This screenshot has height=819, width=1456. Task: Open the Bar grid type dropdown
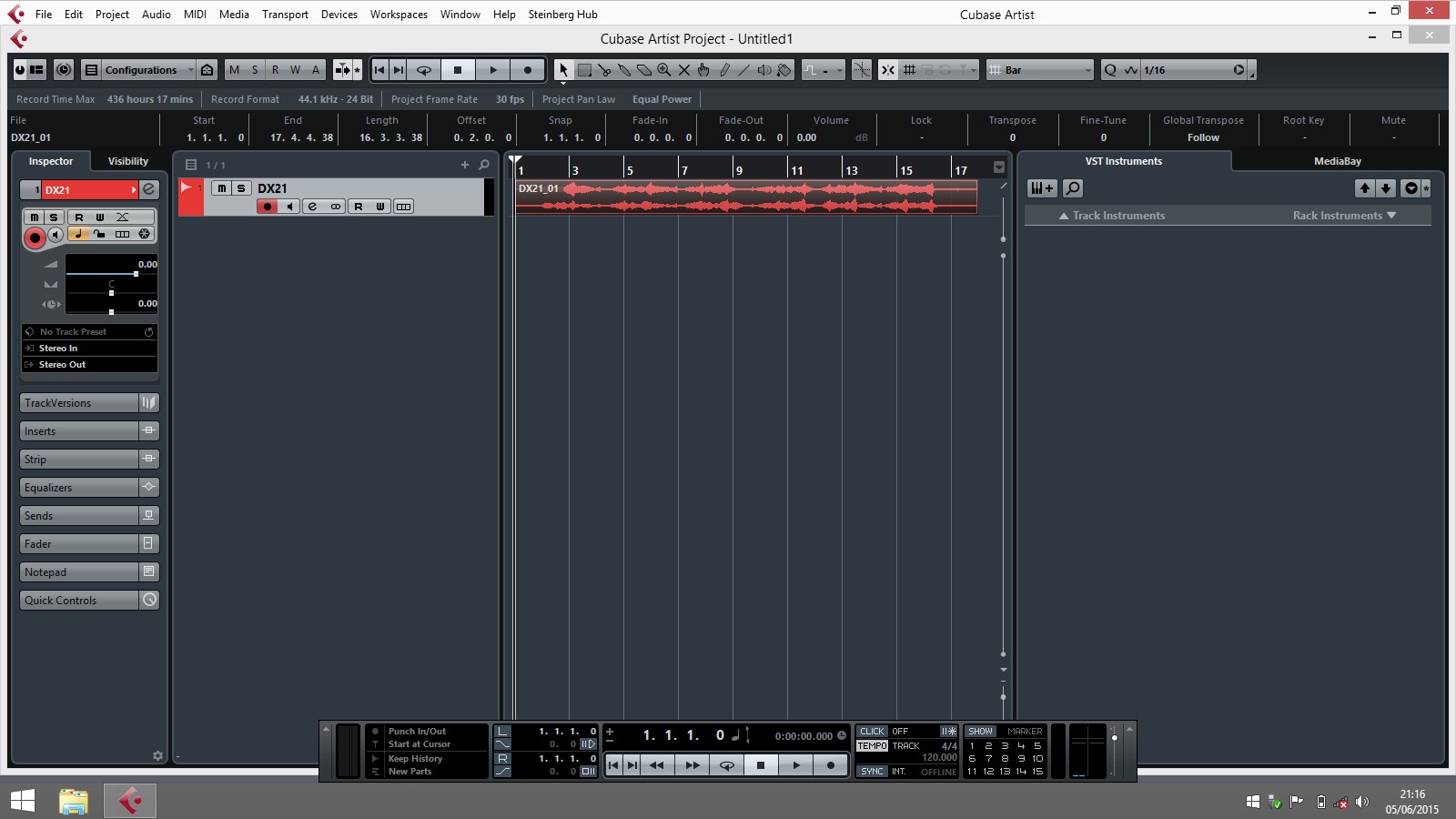[x=1040, y=70]
